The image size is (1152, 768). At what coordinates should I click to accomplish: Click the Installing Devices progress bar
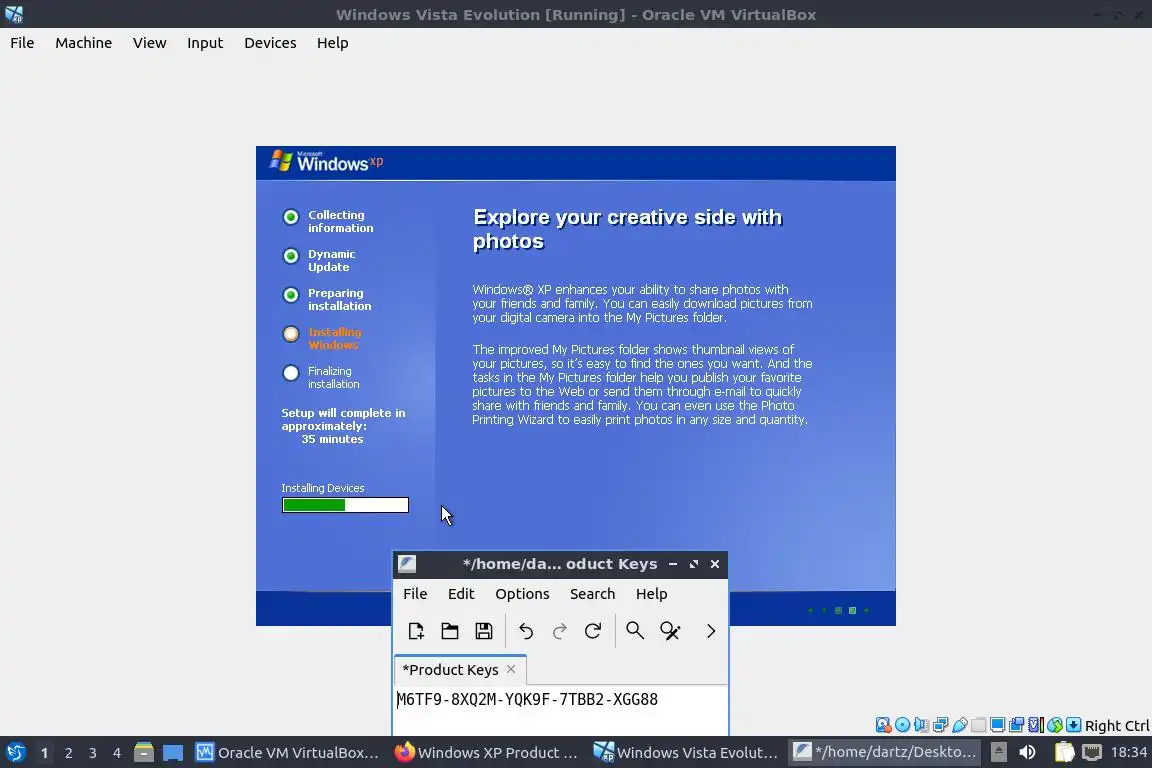pyautogui.click(x=345, y=505)
